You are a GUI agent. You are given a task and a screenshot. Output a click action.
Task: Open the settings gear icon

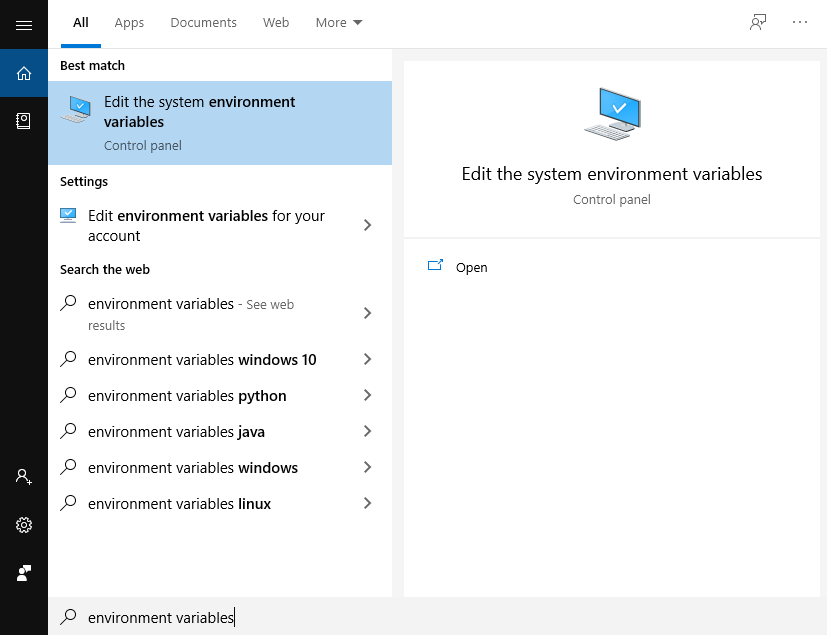[x=24, y=525]
